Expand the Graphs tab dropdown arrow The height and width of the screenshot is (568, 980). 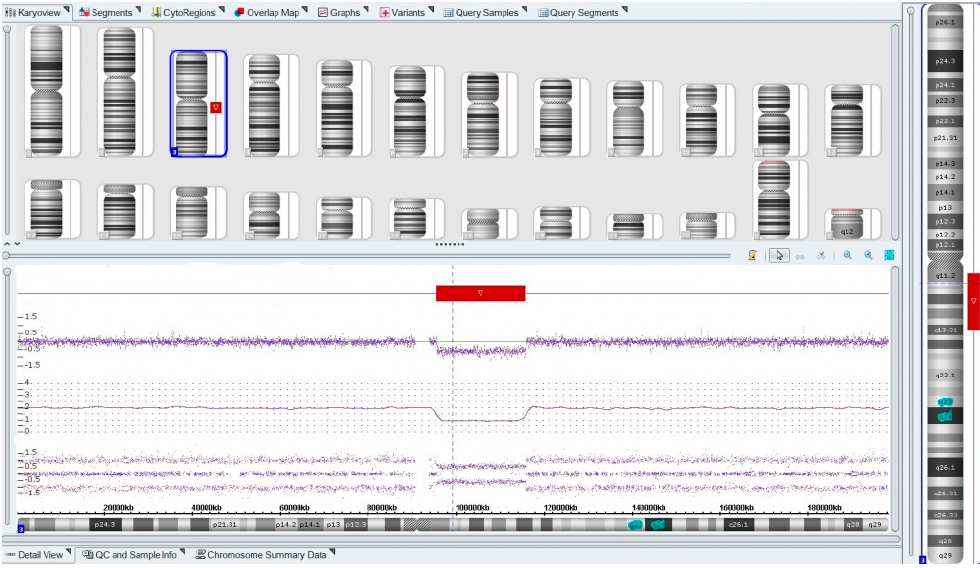(x=367, y=10)
